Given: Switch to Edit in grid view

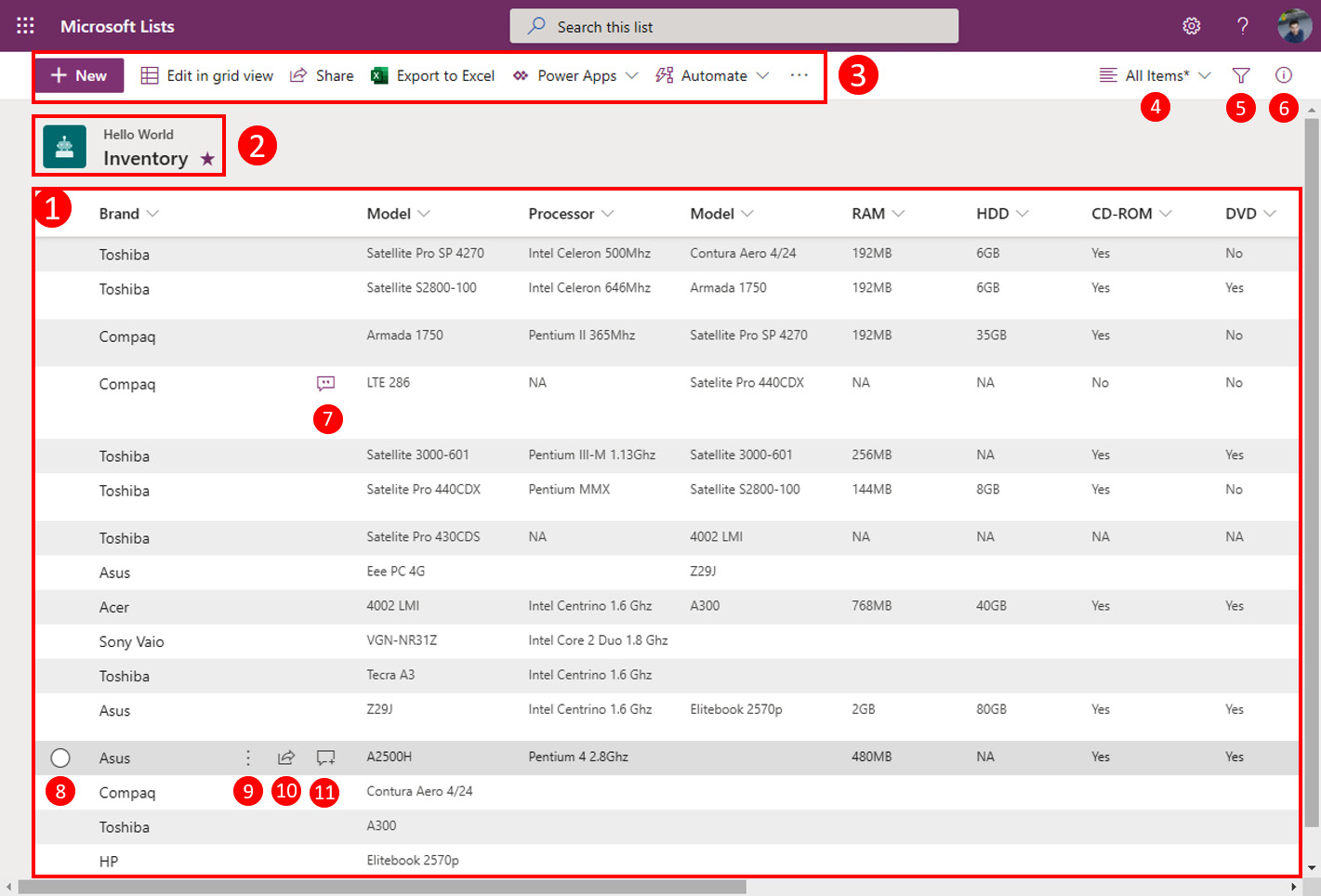Looking at the screenshot, I should tap(207, 75).
